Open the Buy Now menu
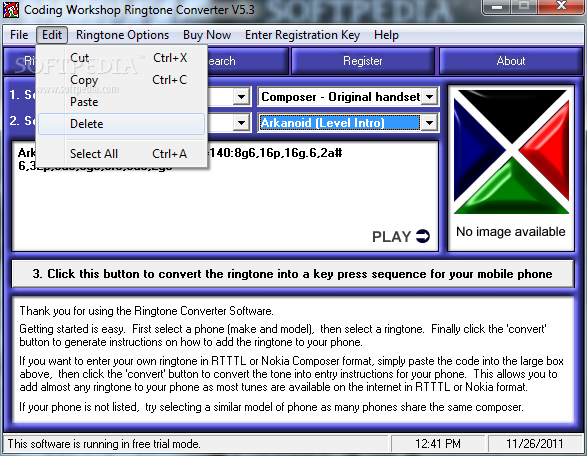587x456 pixels. tap(207, 35)
